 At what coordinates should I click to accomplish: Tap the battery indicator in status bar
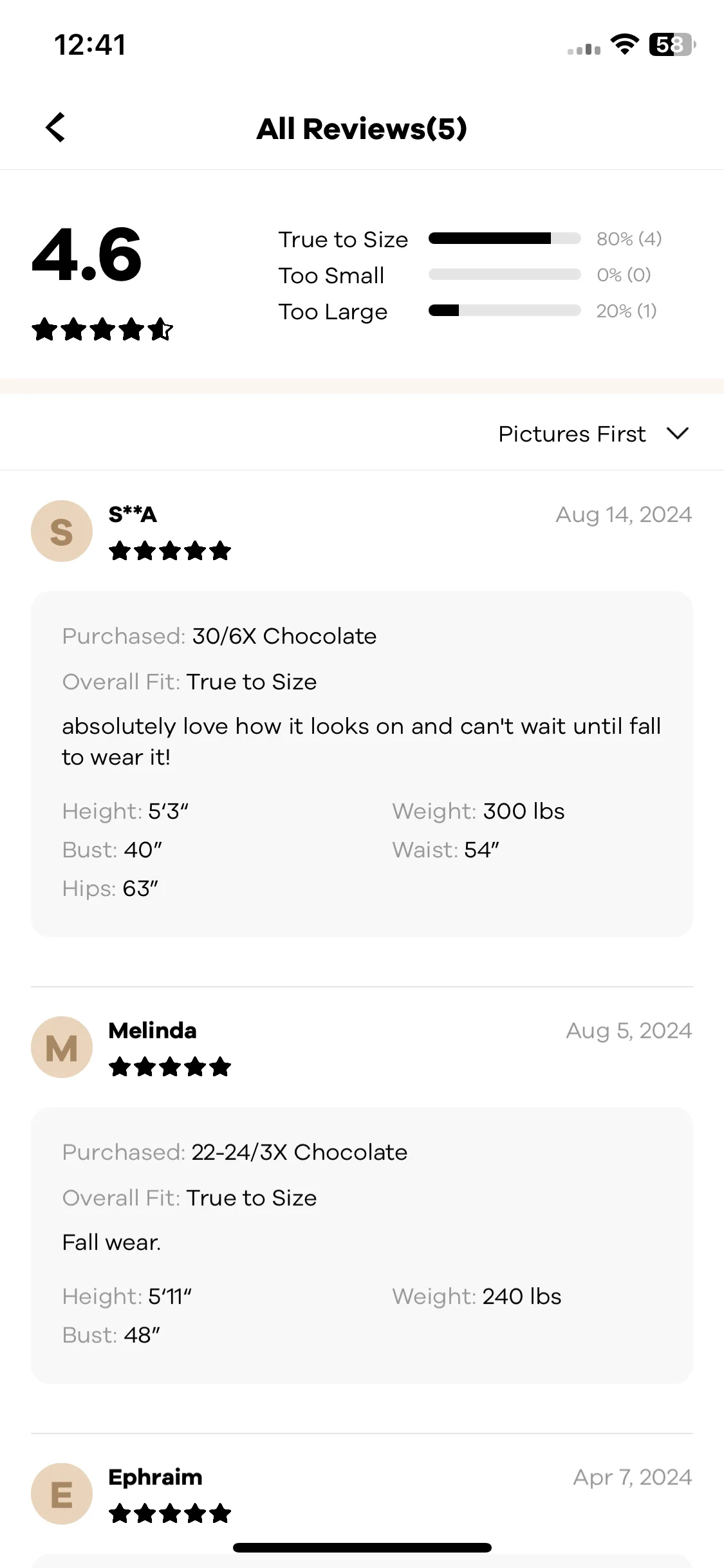[x=673, y=44]
